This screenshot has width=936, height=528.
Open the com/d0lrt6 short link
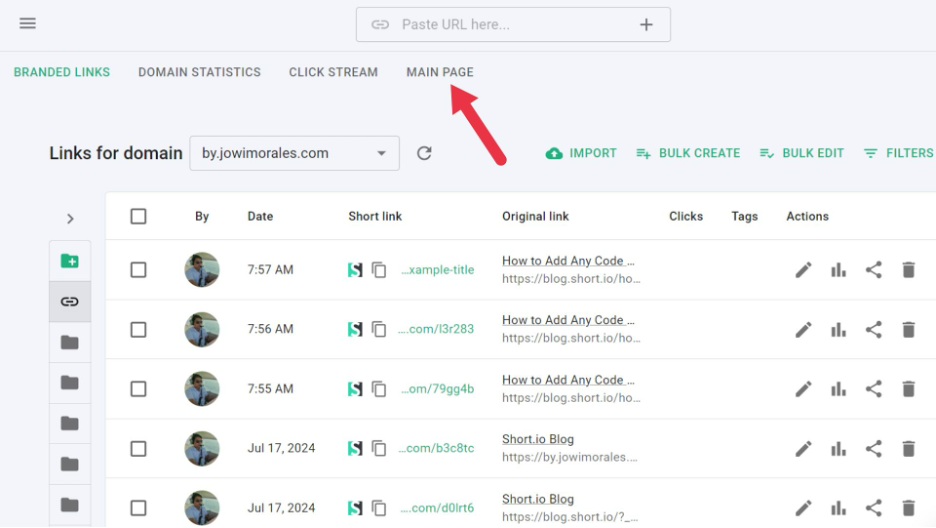pyautogui.click(x=437, y=508)
